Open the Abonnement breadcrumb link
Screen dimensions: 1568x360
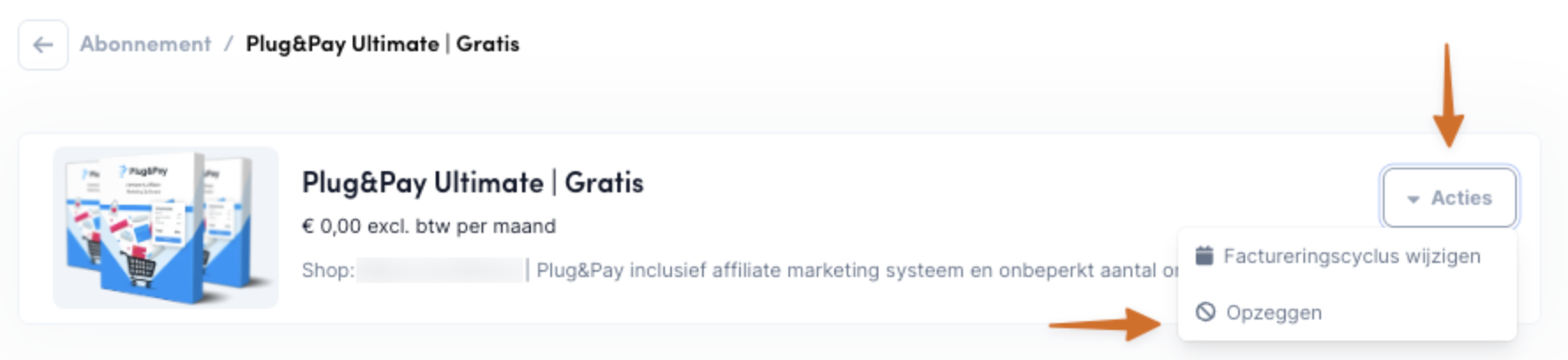(146, 44)
